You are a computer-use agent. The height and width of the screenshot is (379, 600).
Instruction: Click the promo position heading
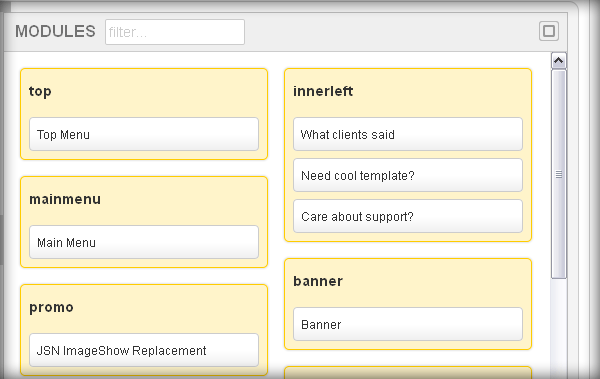pos(51,307)
